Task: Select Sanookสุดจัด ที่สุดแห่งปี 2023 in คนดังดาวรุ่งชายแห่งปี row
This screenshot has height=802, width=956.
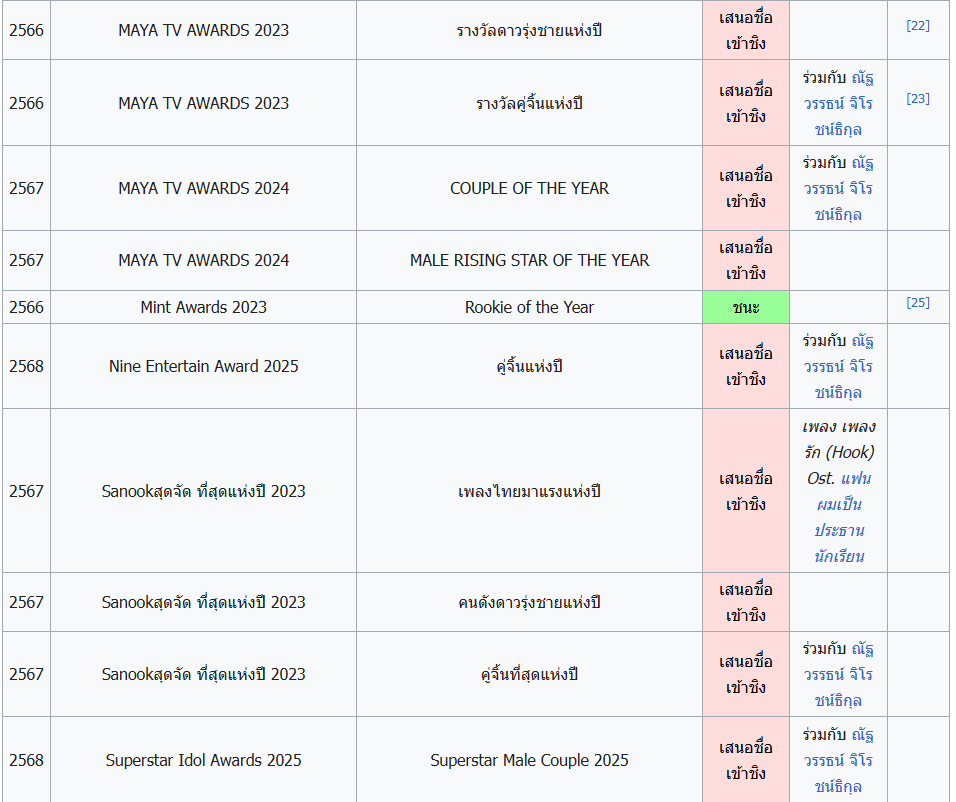Action: 204,603
